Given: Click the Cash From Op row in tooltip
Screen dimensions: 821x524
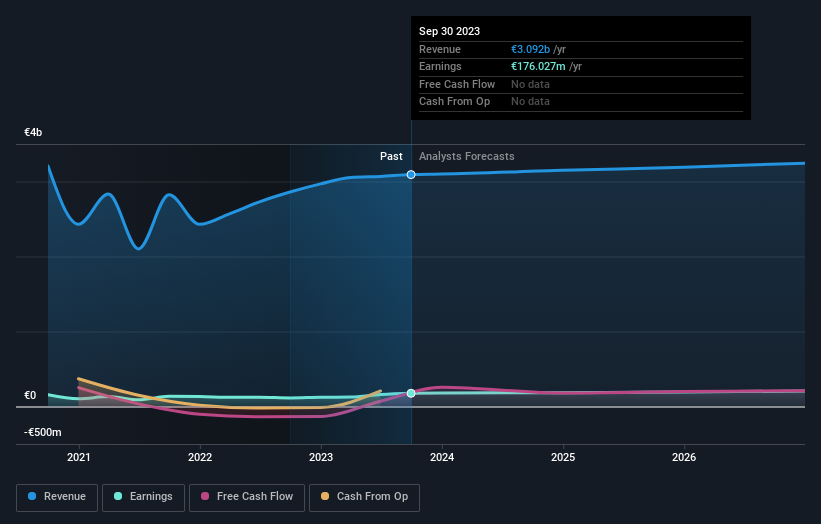Looking at the screenshot, I should [x=581, y=102].
